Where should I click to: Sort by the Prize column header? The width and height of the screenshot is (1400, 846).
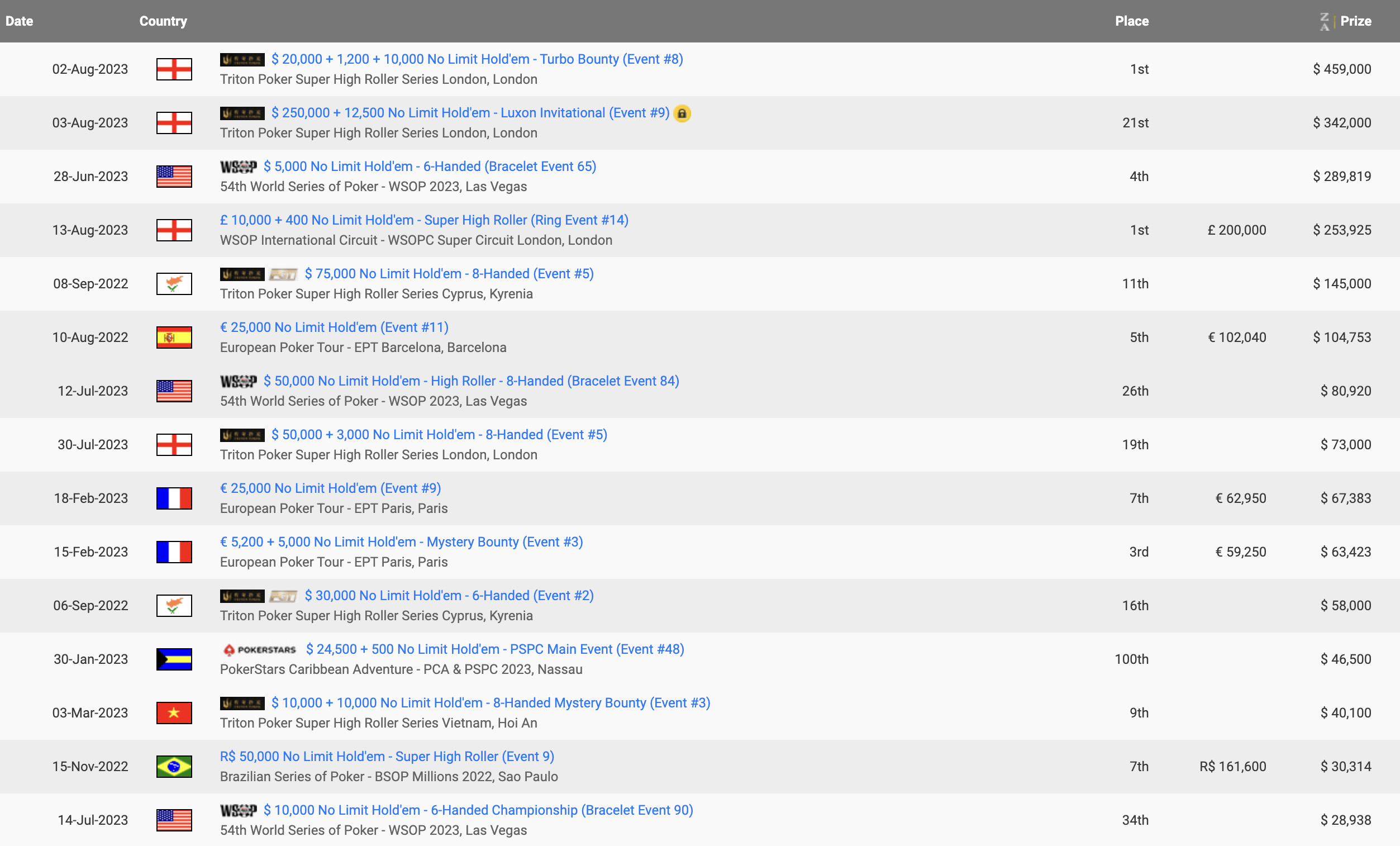click(1356, 21)
